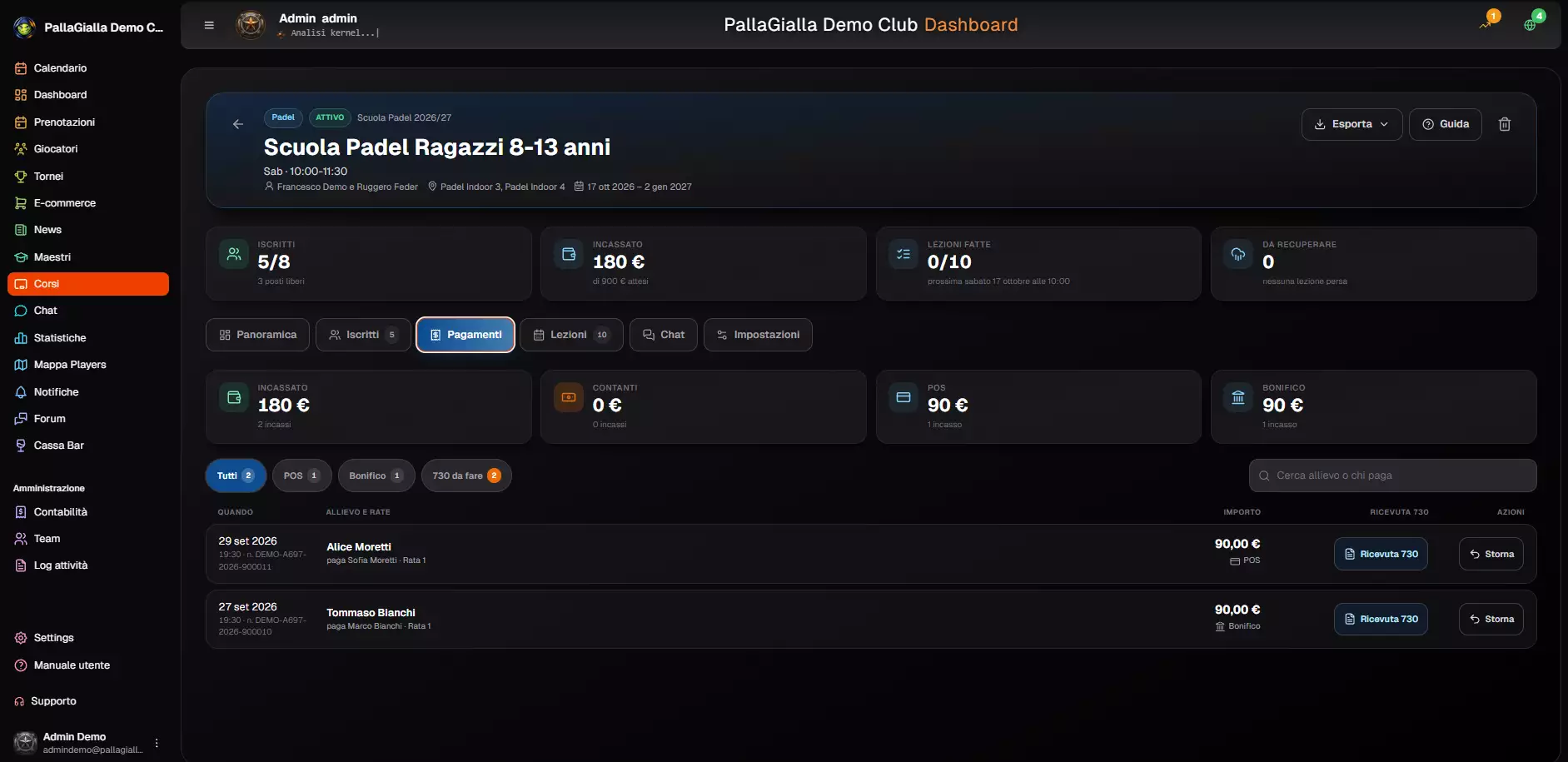The width and height of the screenshot is (1568, 762).
Task: Switch to the Iscritti tab
Action: (363, 335)
